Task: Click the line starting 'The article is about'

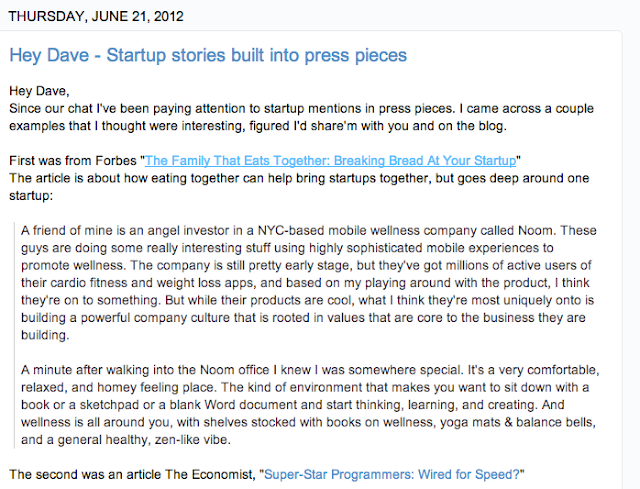Action: click(299, 187)
